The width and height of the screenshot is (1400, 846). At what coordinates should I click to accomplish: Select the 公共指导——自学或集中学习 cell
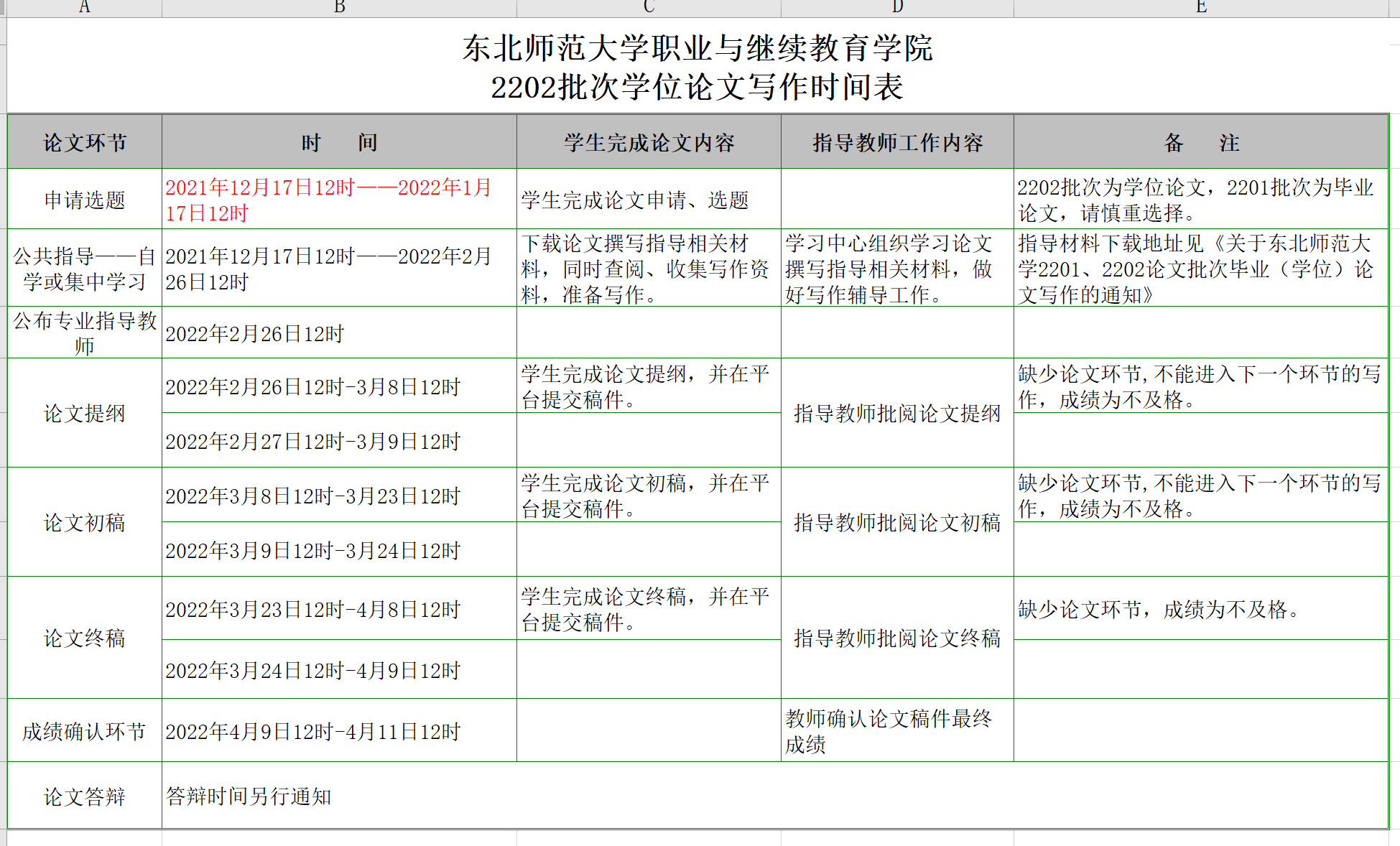click(x=85, y=268)
